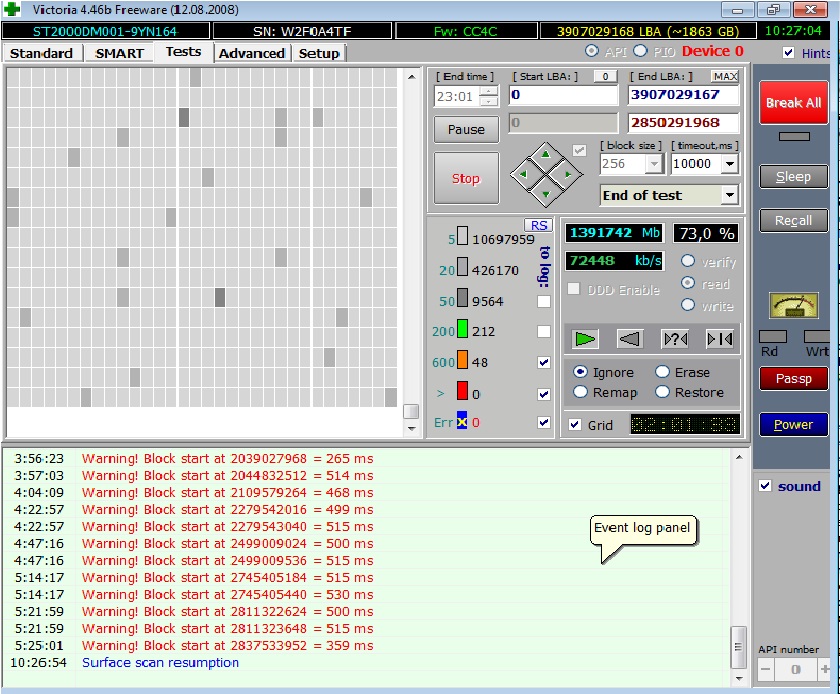The image size is (840, 694).
Task: Select the PIO access radio button
Action: point(640,51)
